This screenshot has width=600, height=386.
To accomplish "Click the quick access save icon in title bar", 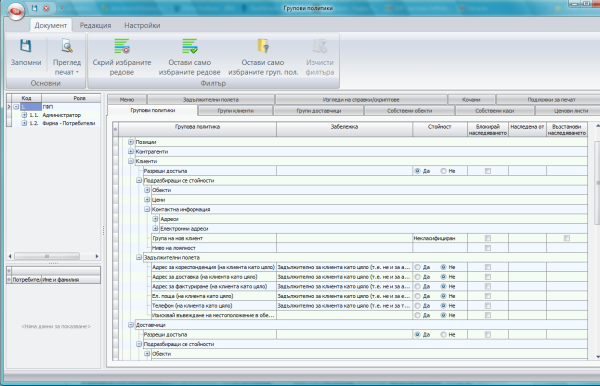I will (34, 8).
